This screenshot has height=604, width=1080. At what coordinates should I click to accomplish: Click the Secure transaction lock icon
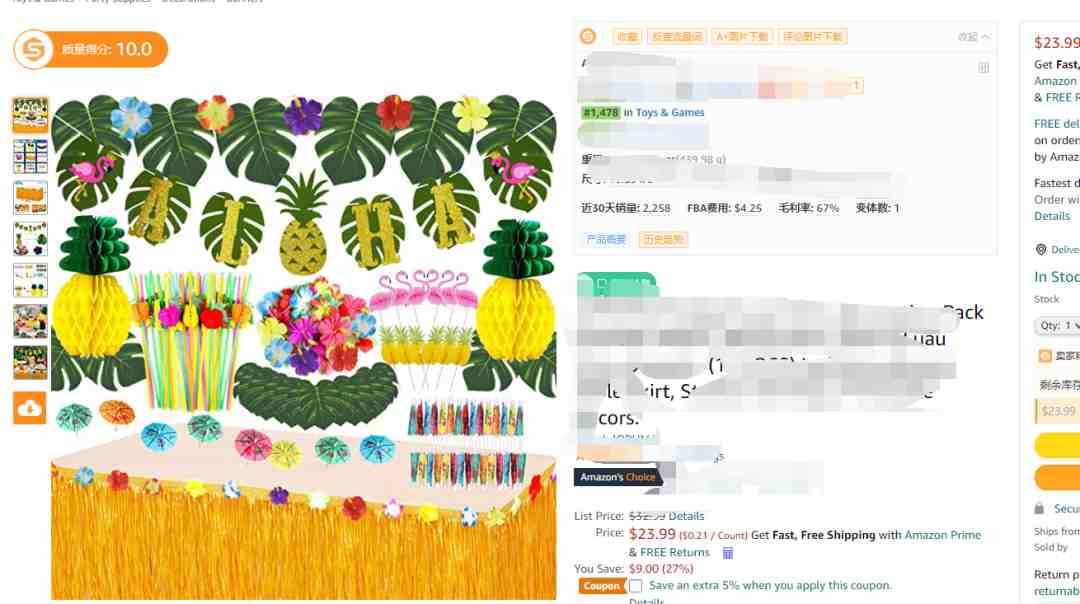1039,508
